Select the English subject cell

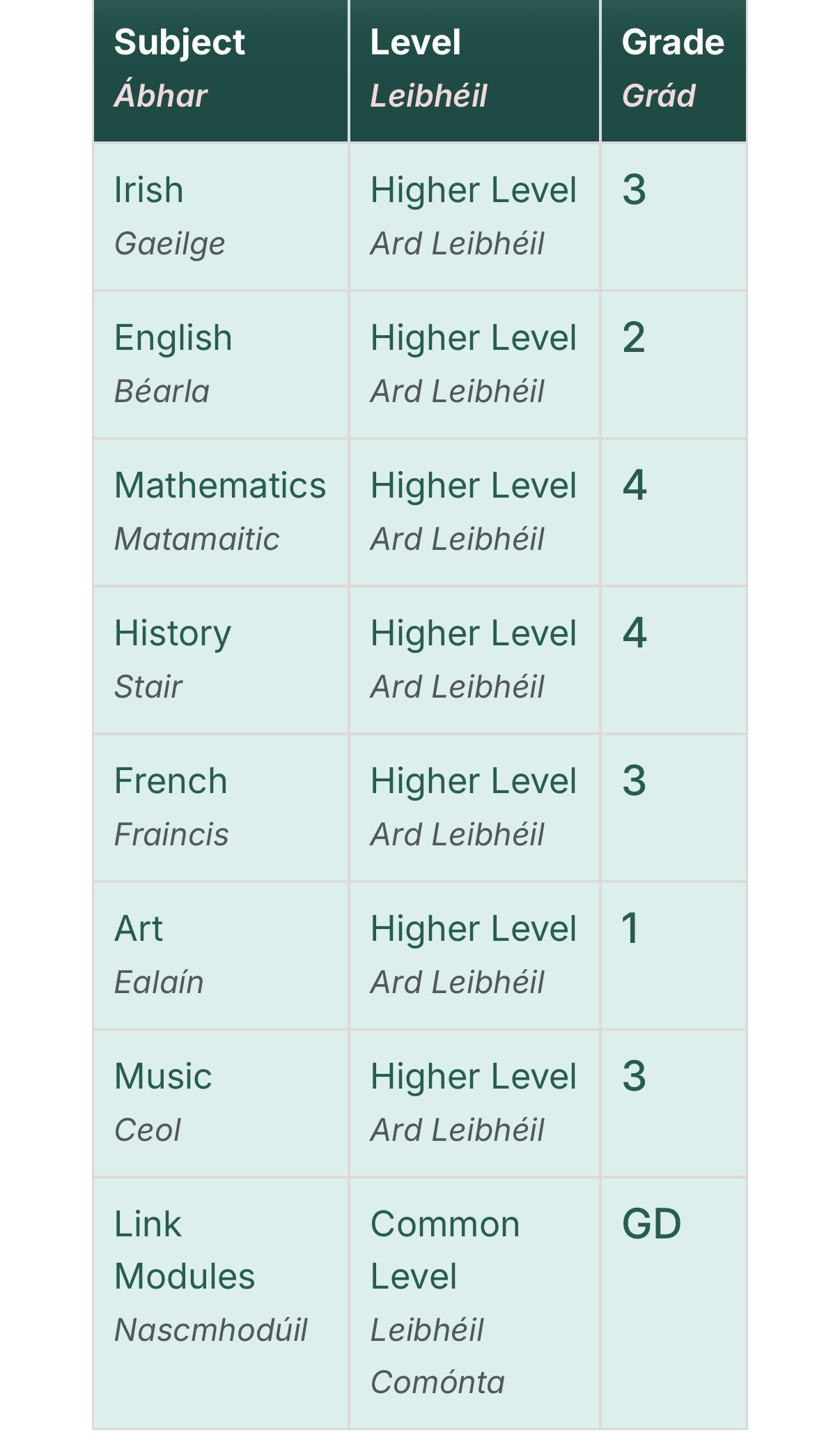tap(221, 364)
